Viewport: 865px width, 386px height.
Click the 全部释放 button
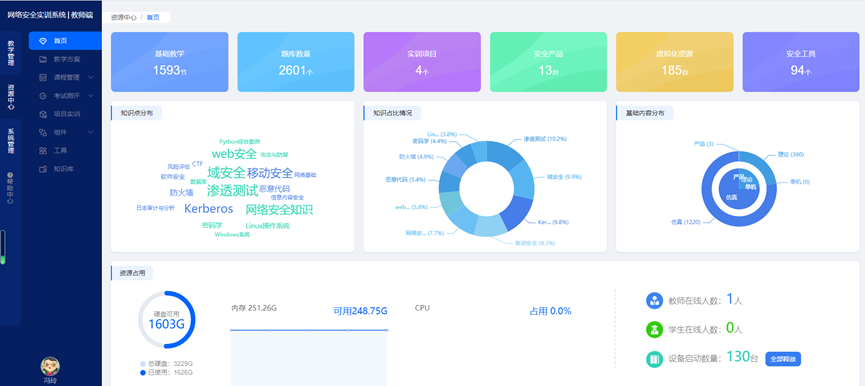click(x=783, y=359)
